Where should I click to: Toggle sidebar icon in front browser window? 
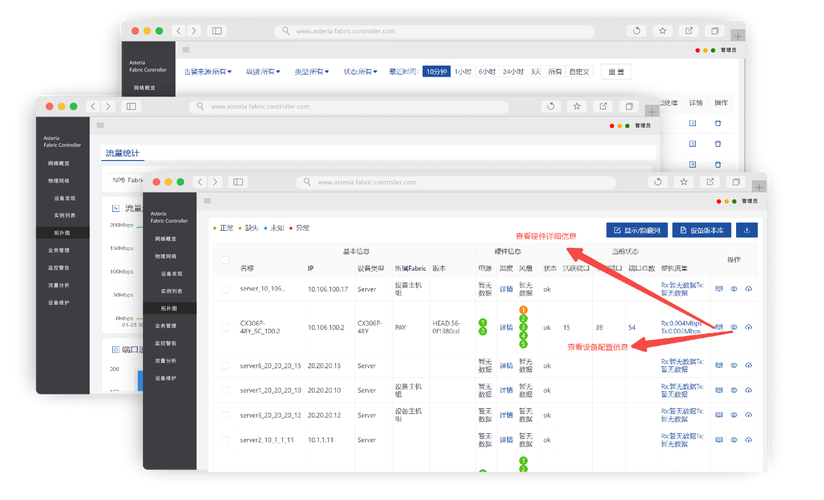pos(238,182)
